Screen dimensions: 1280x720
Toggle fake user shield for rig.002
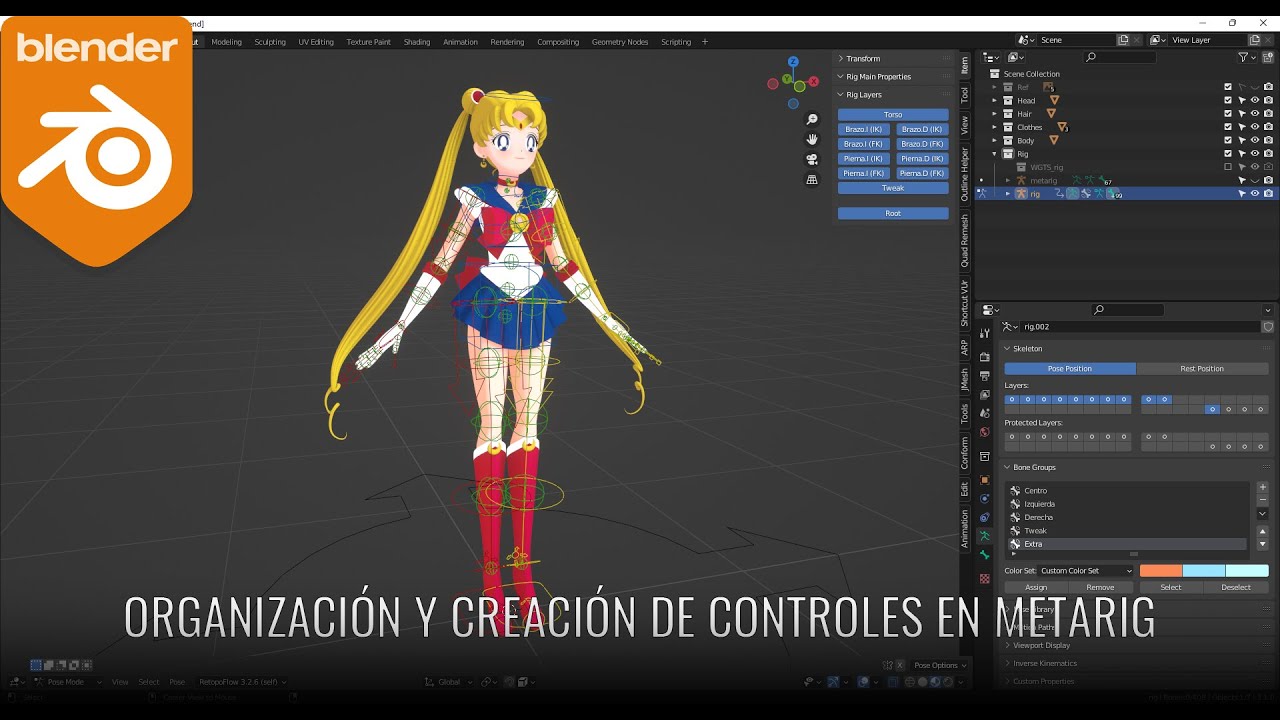1268,327
